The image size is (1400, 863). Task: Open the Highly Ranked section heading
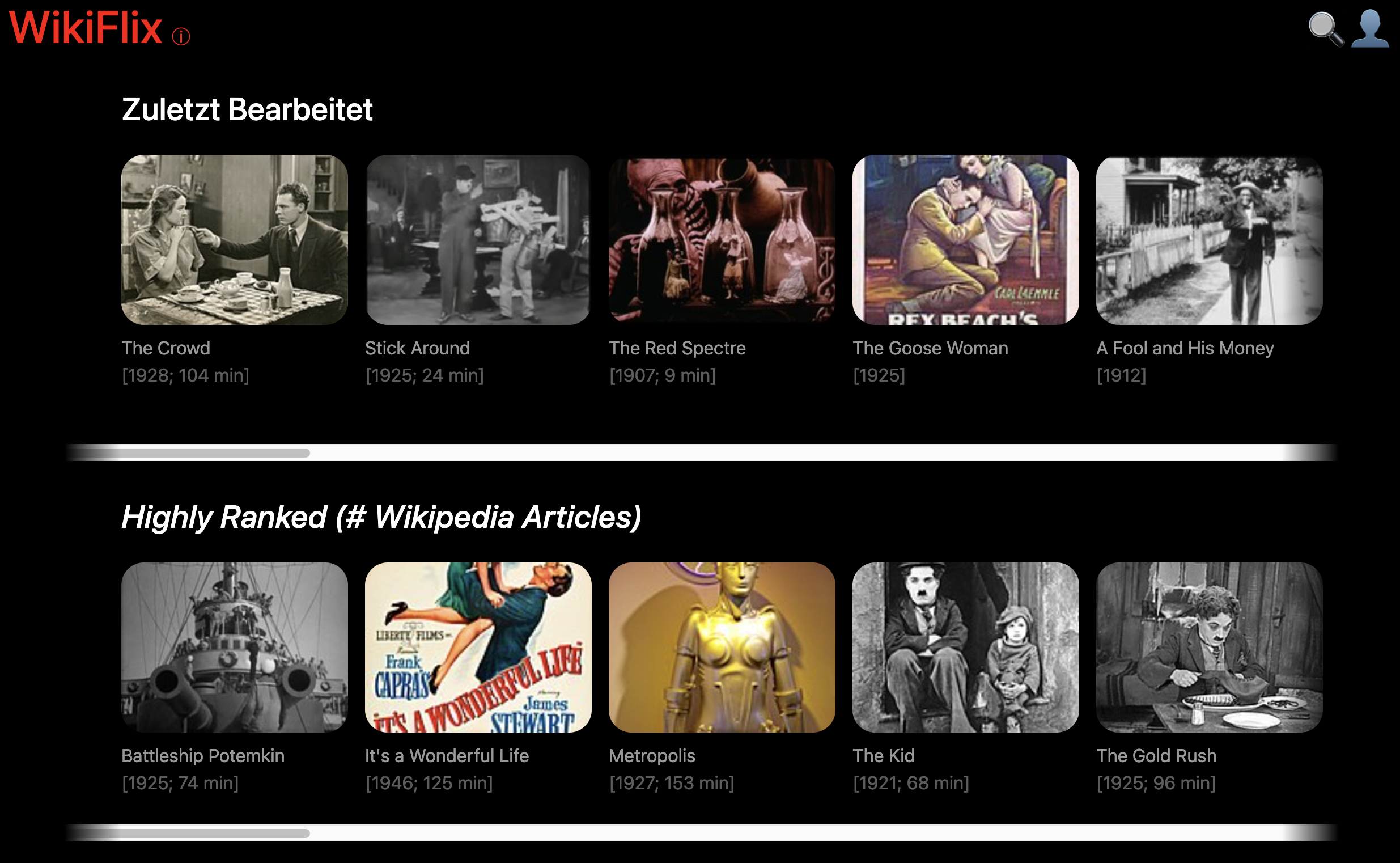click(x=381, y=517)
